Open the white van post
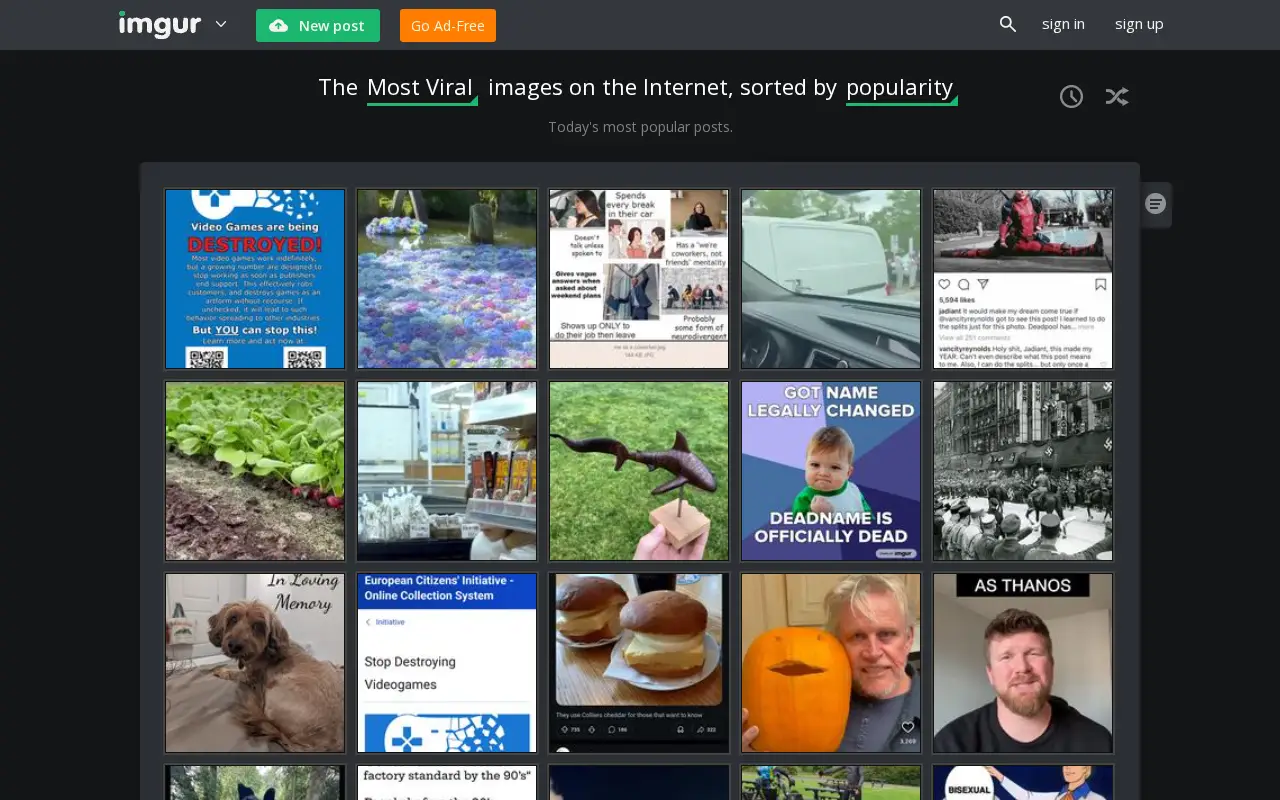1280x800 pixels. coord(831,279)
